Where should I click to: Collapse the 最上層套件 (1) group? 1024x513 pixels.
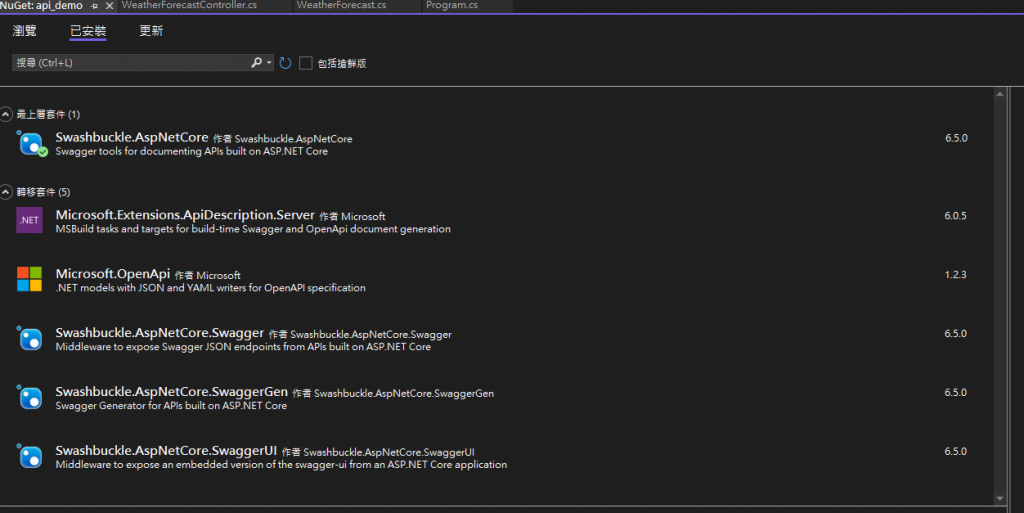pos(6,114)
